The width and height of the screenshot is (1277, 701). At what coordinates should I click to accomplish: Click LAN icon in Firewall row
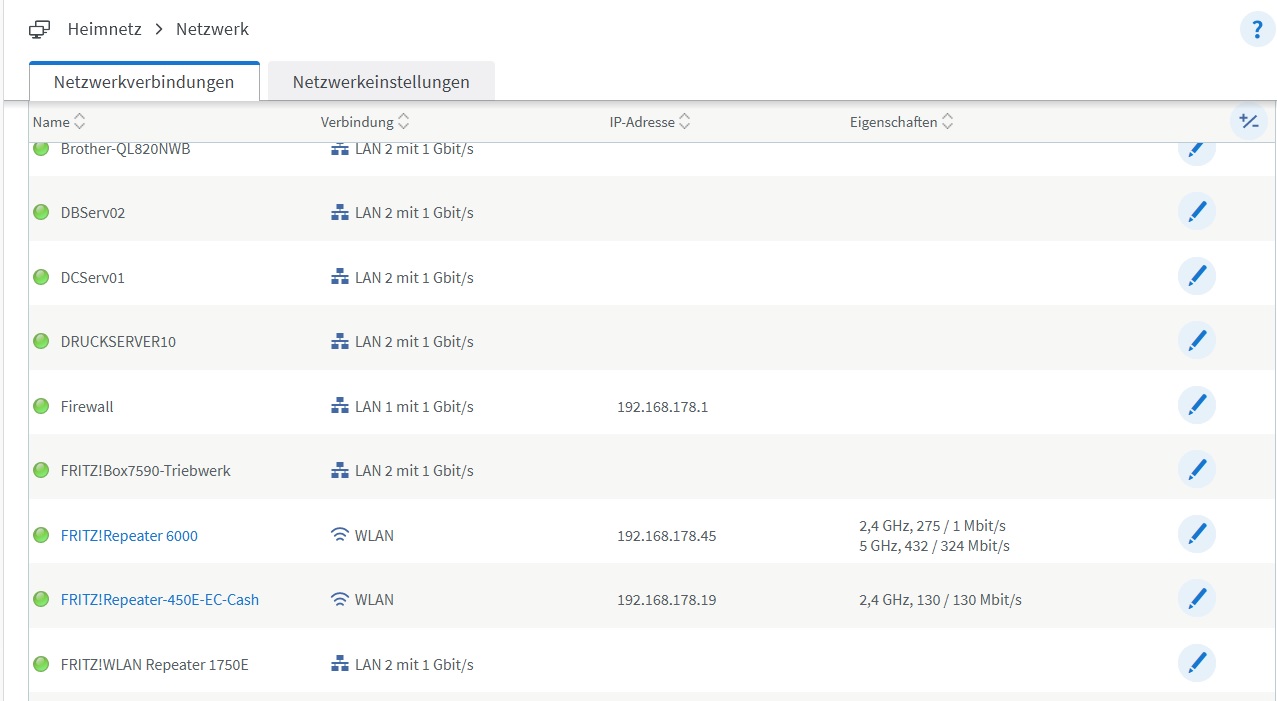[340, 406]
